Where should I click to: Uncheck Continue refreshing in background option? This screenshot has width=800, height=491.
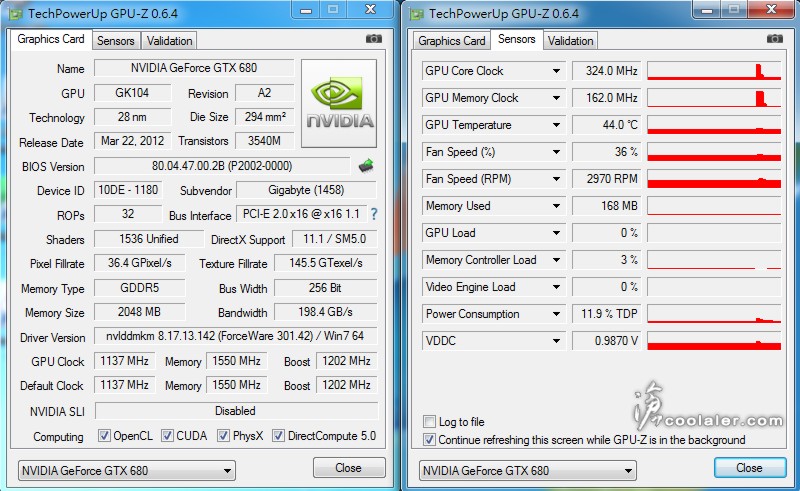click(429, 439)
